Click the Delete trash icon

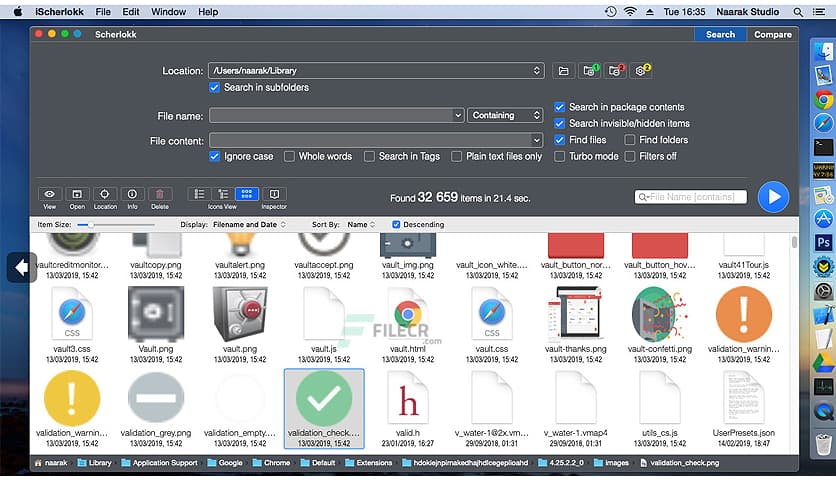click(x=159, y=195)
